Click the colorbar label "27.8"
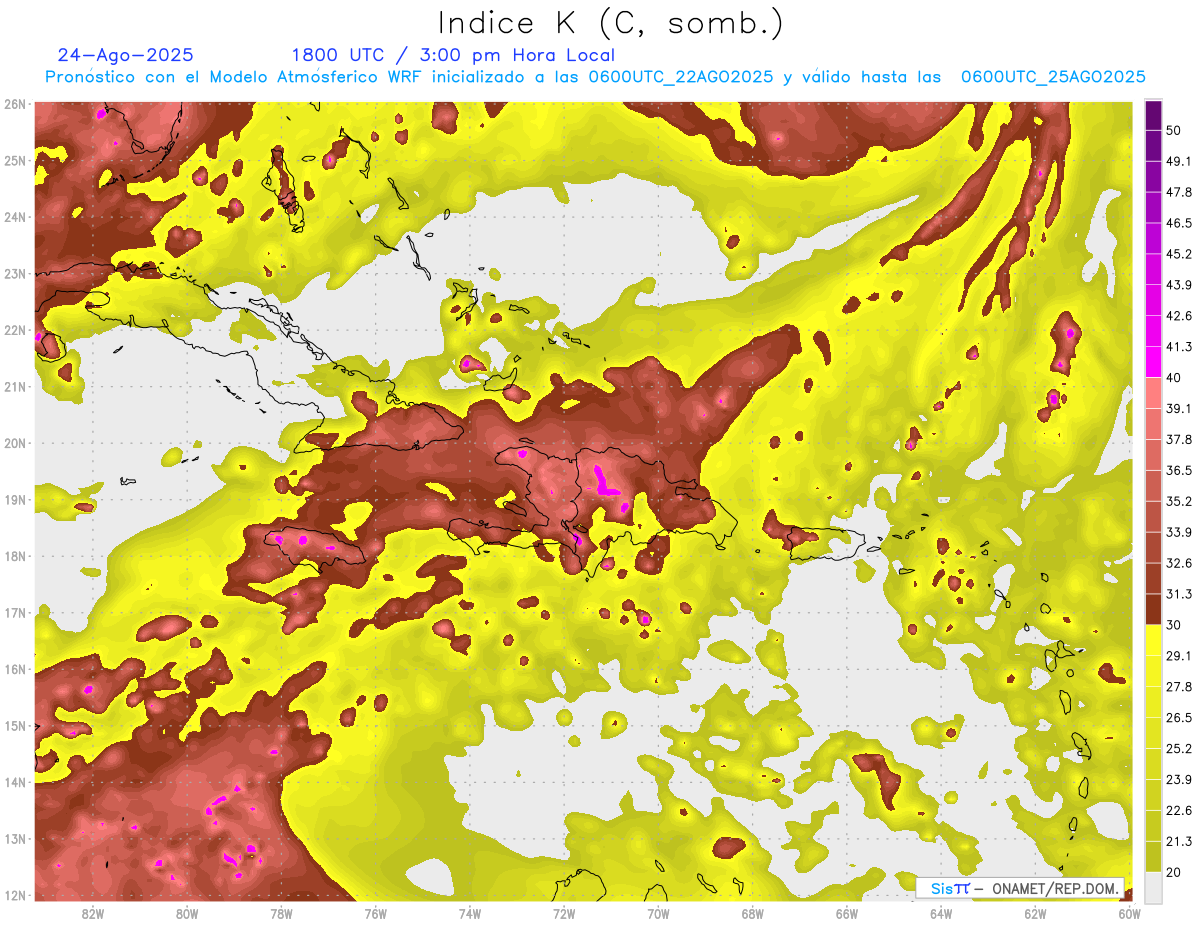Image resolution: width=1200 pixels, height=927 pixels. 1178,687
